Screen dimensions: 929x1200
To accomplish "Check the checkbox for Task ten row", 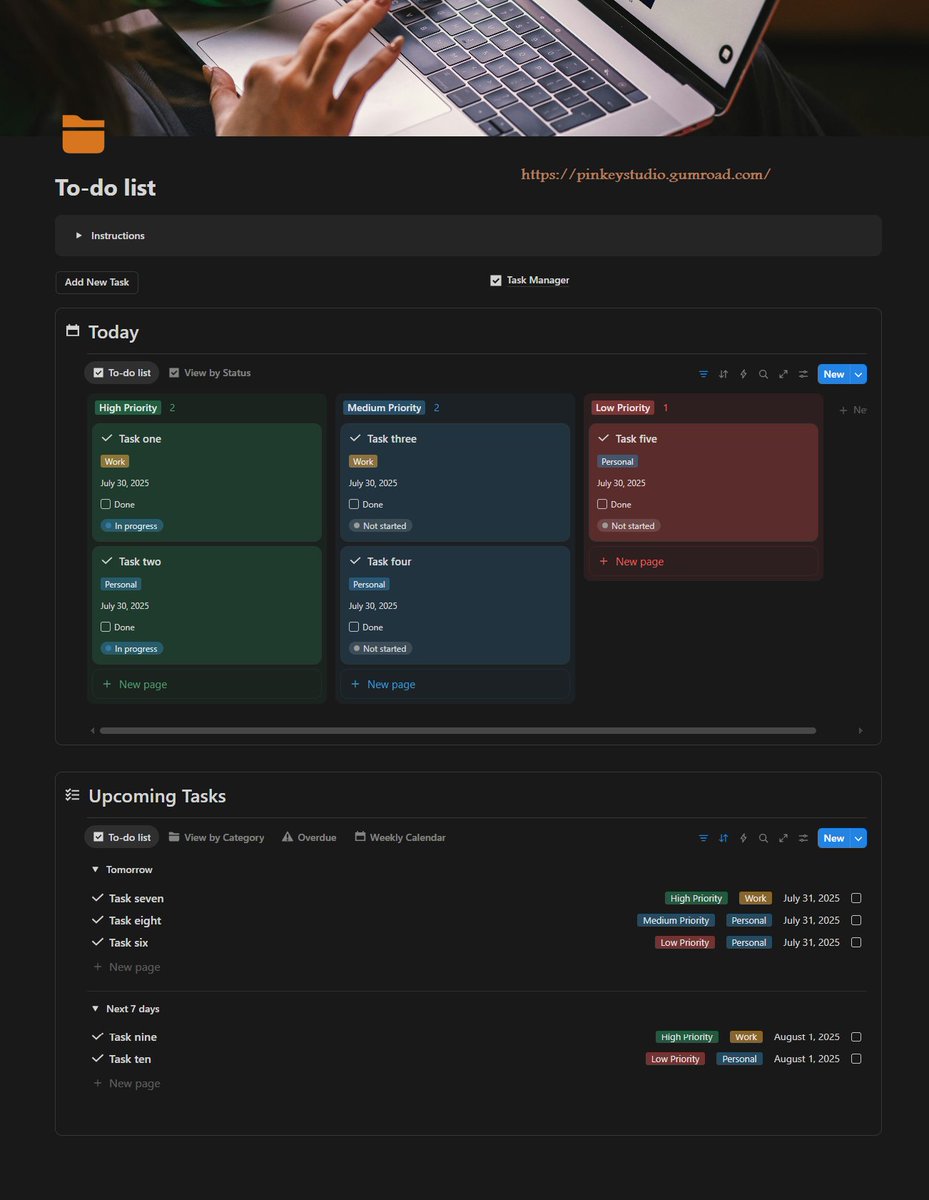I will 856,1059.
